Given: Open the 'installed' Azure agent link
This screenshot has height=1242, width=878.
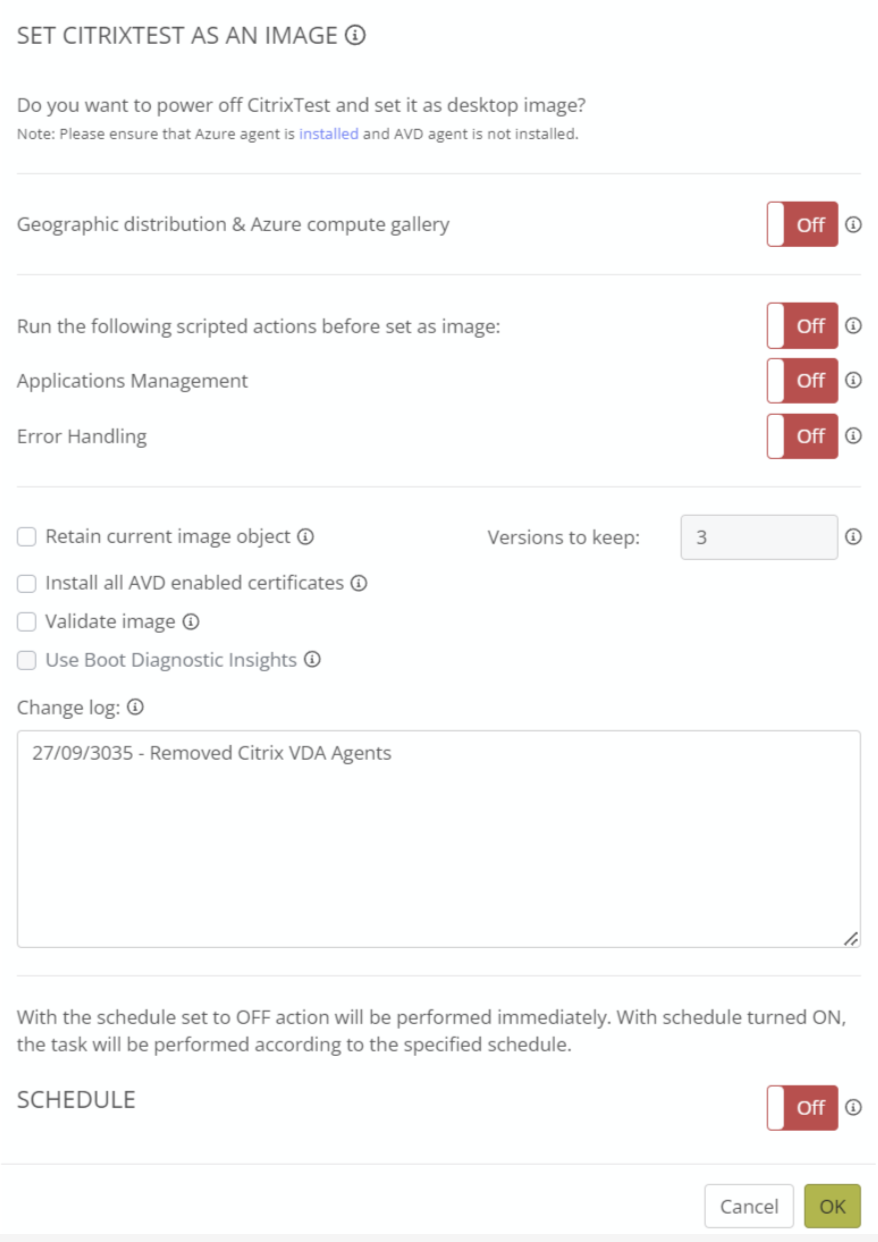Looking at the screenshot, I should pos(328,134).
